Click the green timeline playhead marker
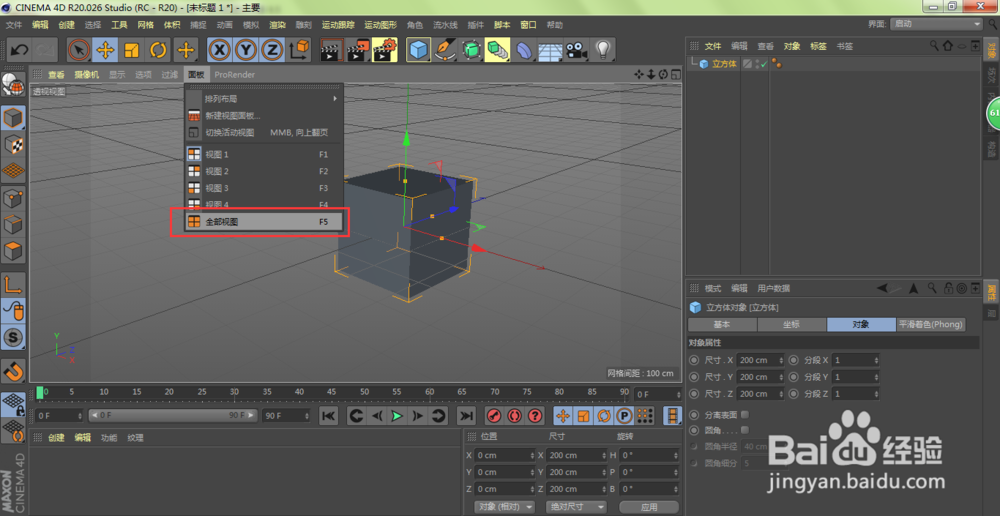 (40, 393)
